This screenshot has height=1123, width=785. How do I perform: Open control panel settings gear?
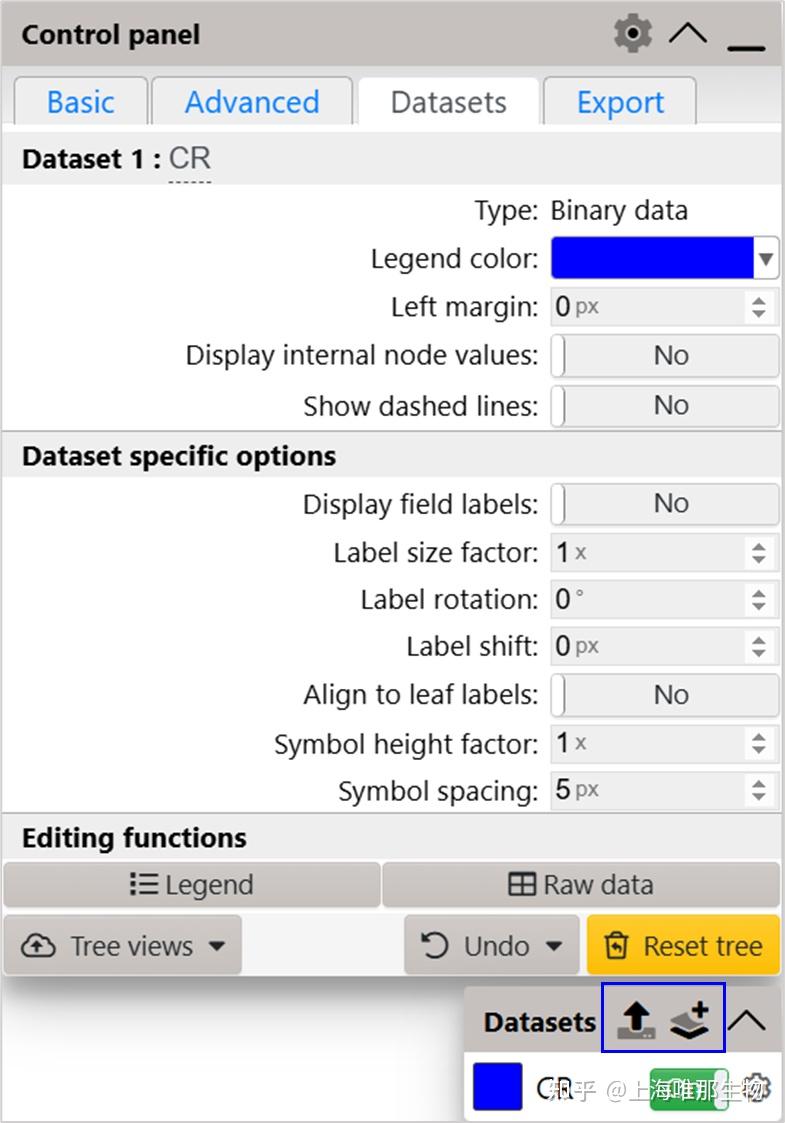(x=632, y=34)
